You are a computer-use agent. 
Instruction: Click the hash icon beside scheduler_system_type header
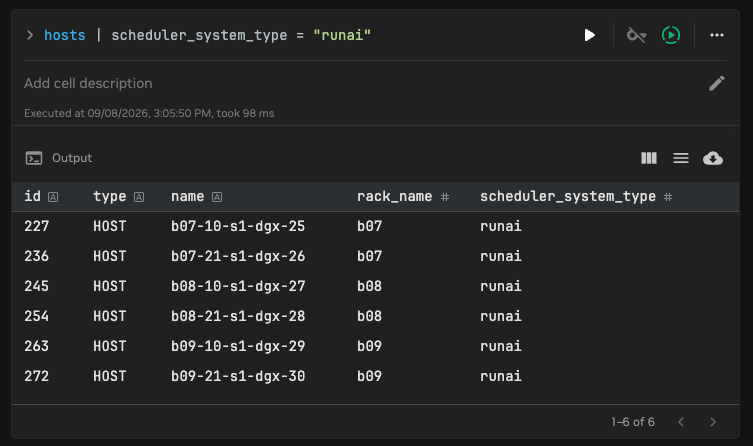(668, 197)
